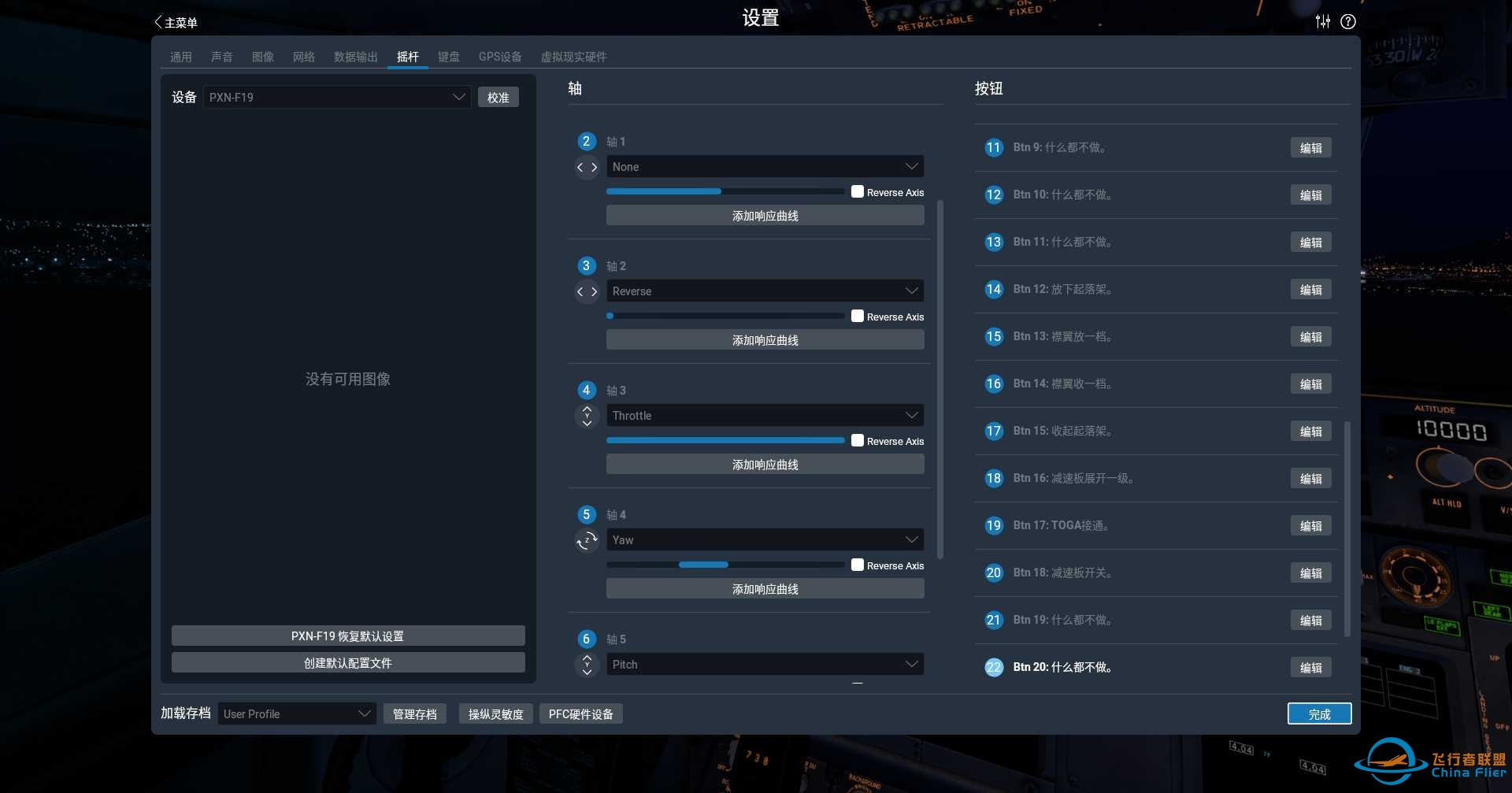Click the help question mark icon
This screenshot has width=1512, height=793.
pos(1348,21)
